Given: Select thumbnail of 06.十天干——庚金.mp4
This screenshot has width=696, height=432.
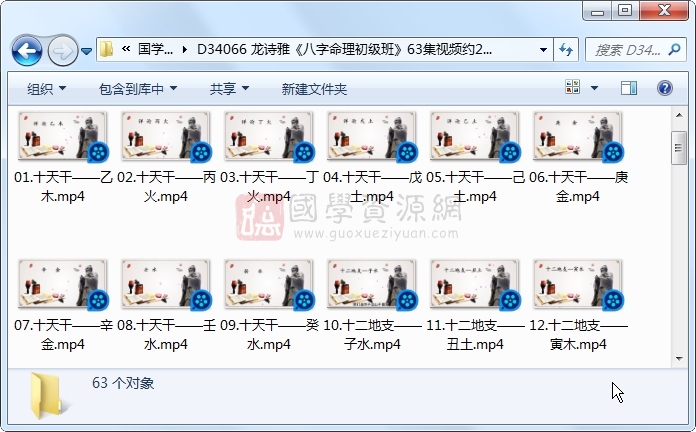Looking at the screenshot, I should click(577, 137).
